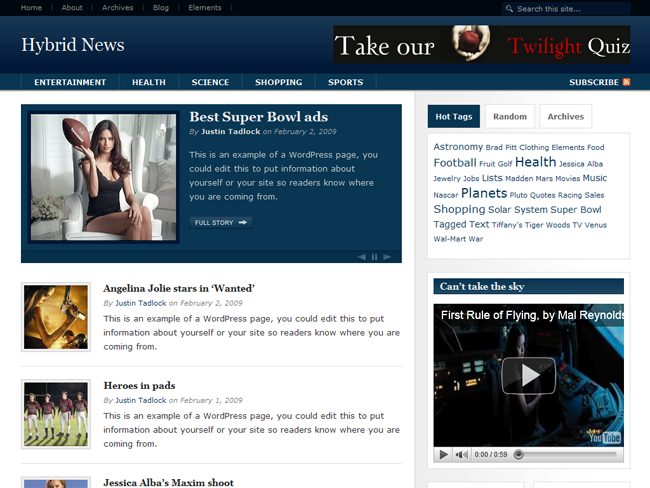Viewport: 650px width, 488px height.
Task: Click Justin Tadlock author under Wanted article
Action: [141, 303]
